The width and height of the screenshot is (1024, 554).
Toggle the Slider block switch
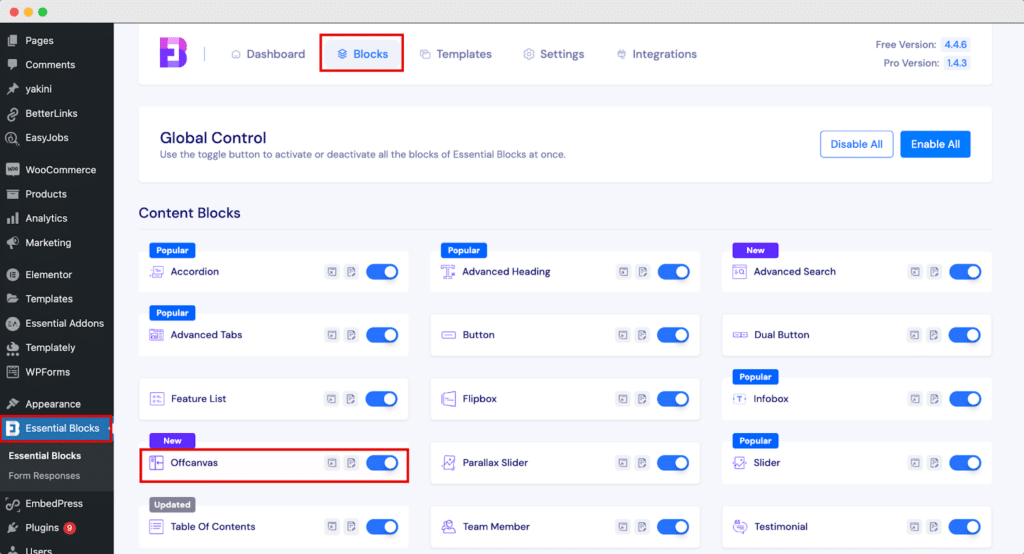click(965, 463)
